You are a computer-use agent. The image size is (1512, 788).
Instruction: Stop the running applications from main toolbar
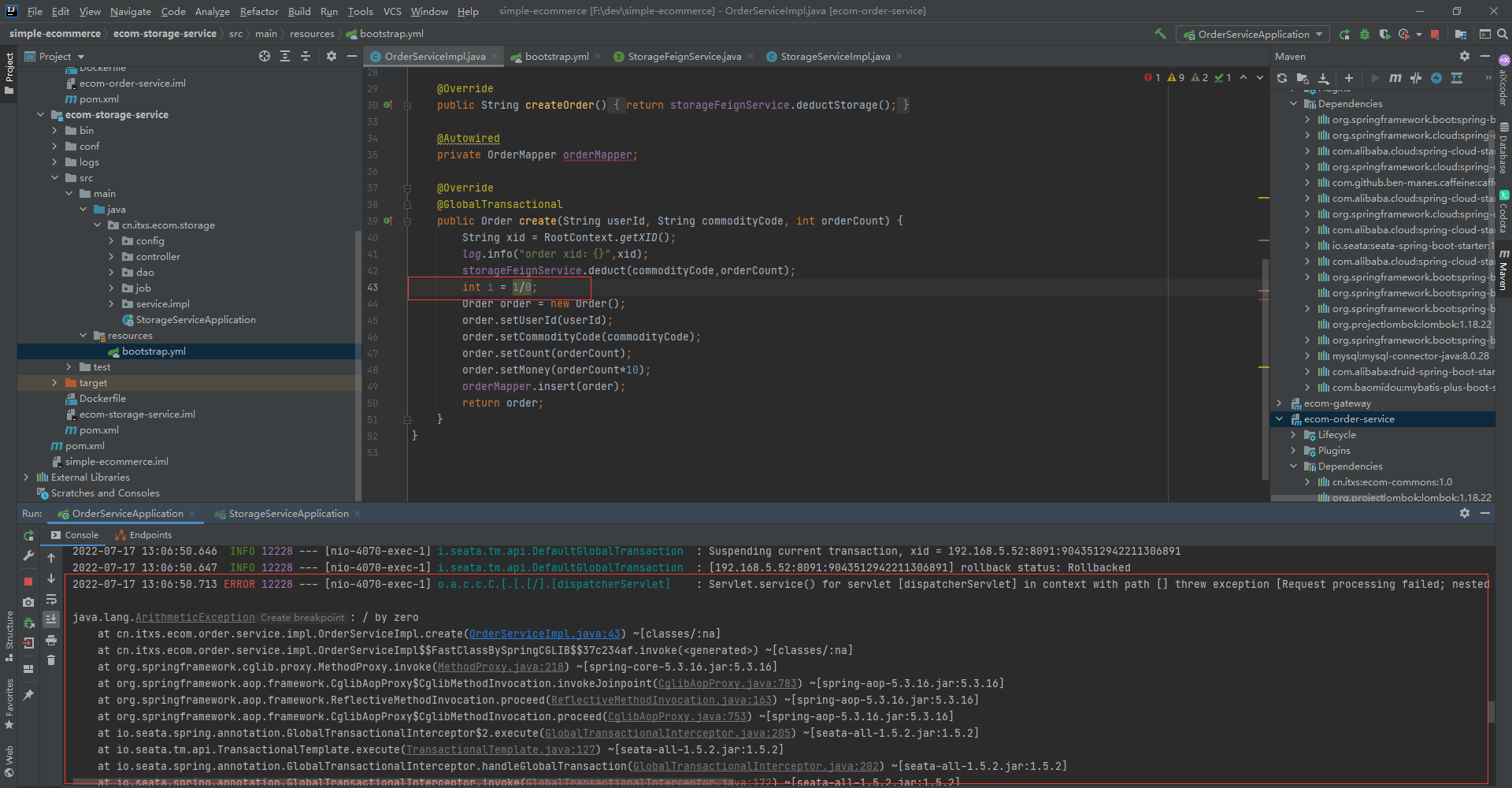click(x=1435, y=34)
